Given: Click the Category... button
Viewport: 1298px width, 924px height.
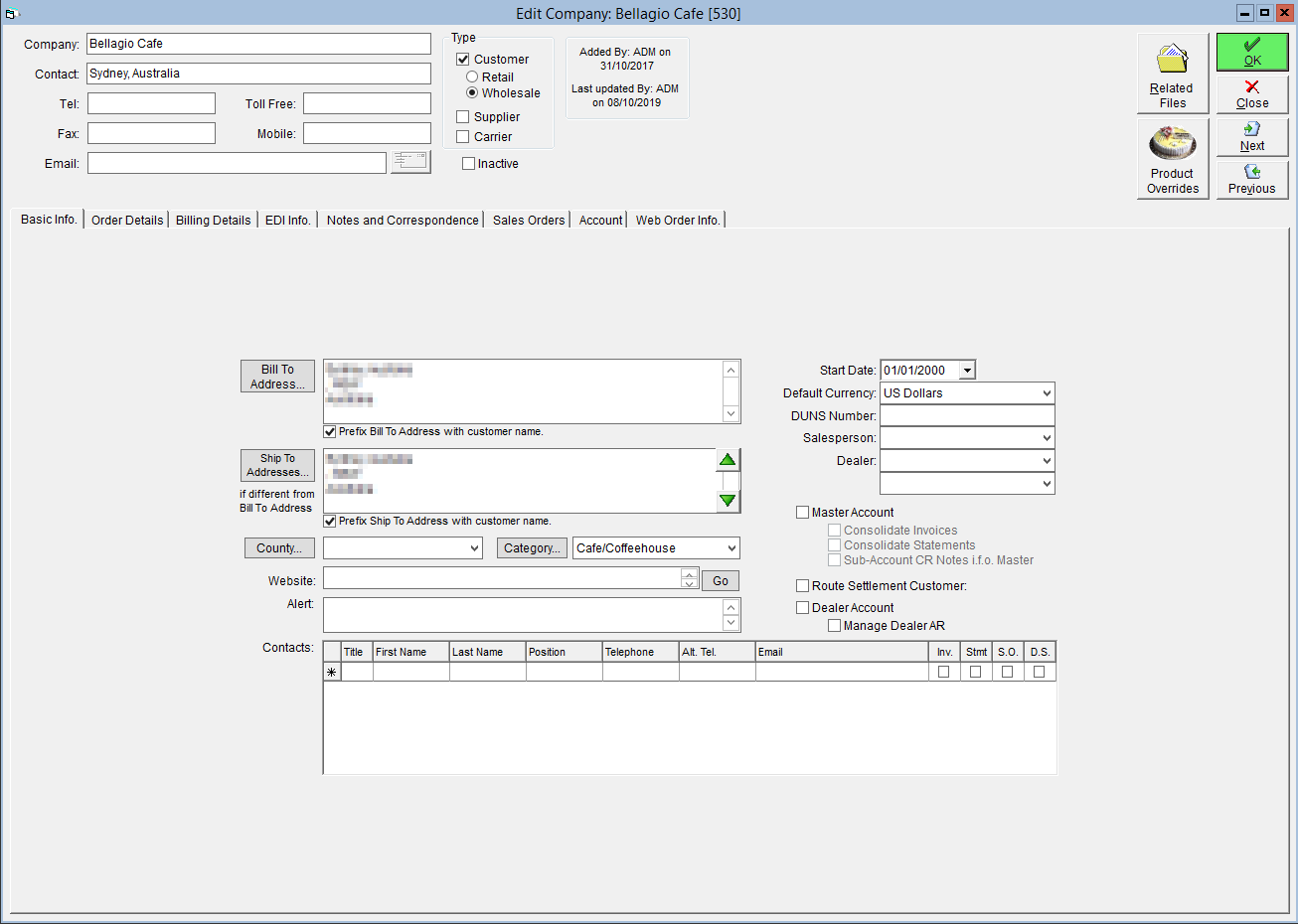Looking at the screenshot, I should coord(532,548).
